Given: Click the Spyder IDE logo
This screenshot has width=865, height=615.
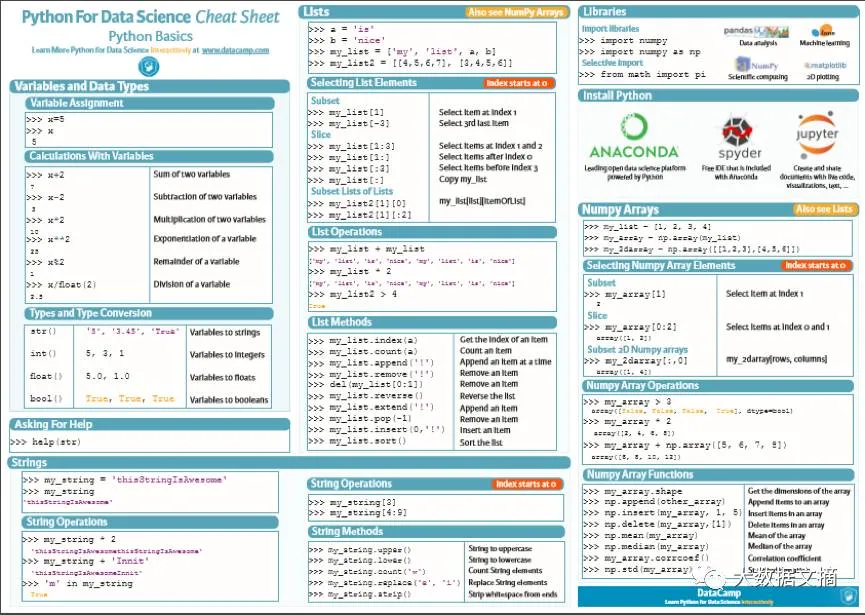Looking at the screenshot, I should (x=738, y=131).
